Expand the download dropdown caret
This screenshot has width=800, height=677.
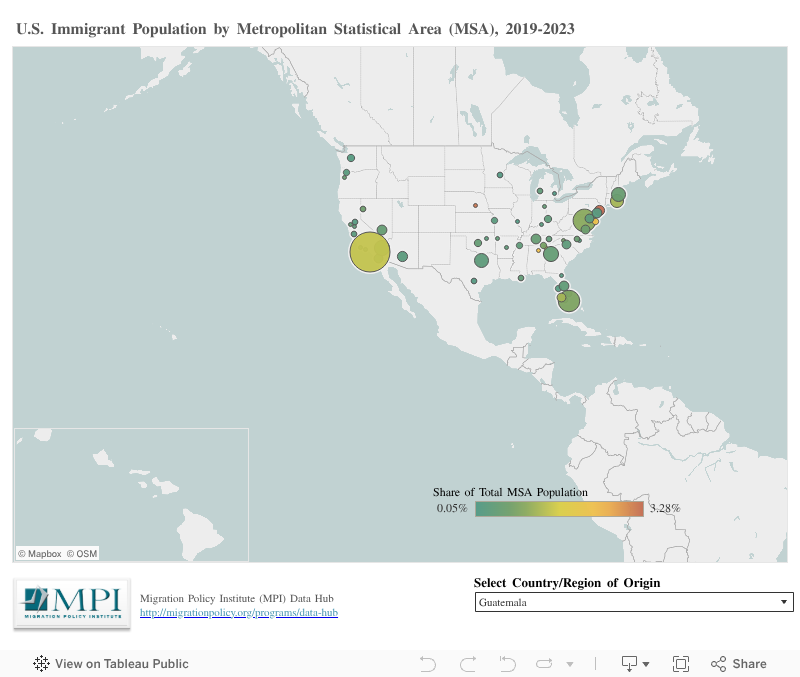click(x=646, y=664)
